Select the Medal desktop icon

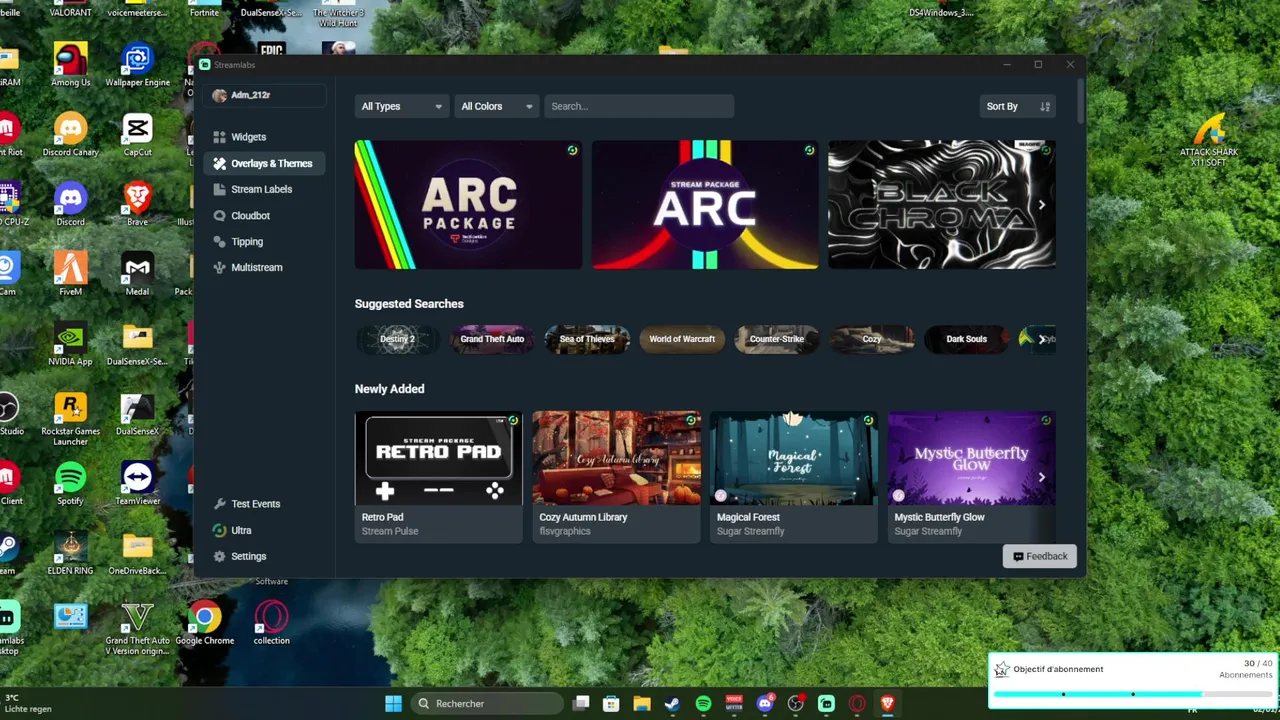click(137, 273)
